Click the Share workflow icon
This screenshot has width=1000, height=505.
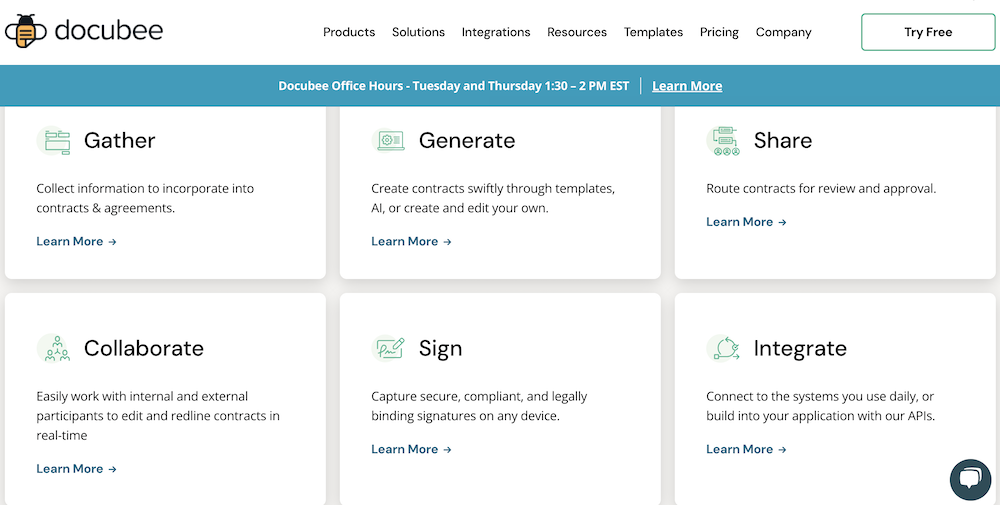point(723,140)
